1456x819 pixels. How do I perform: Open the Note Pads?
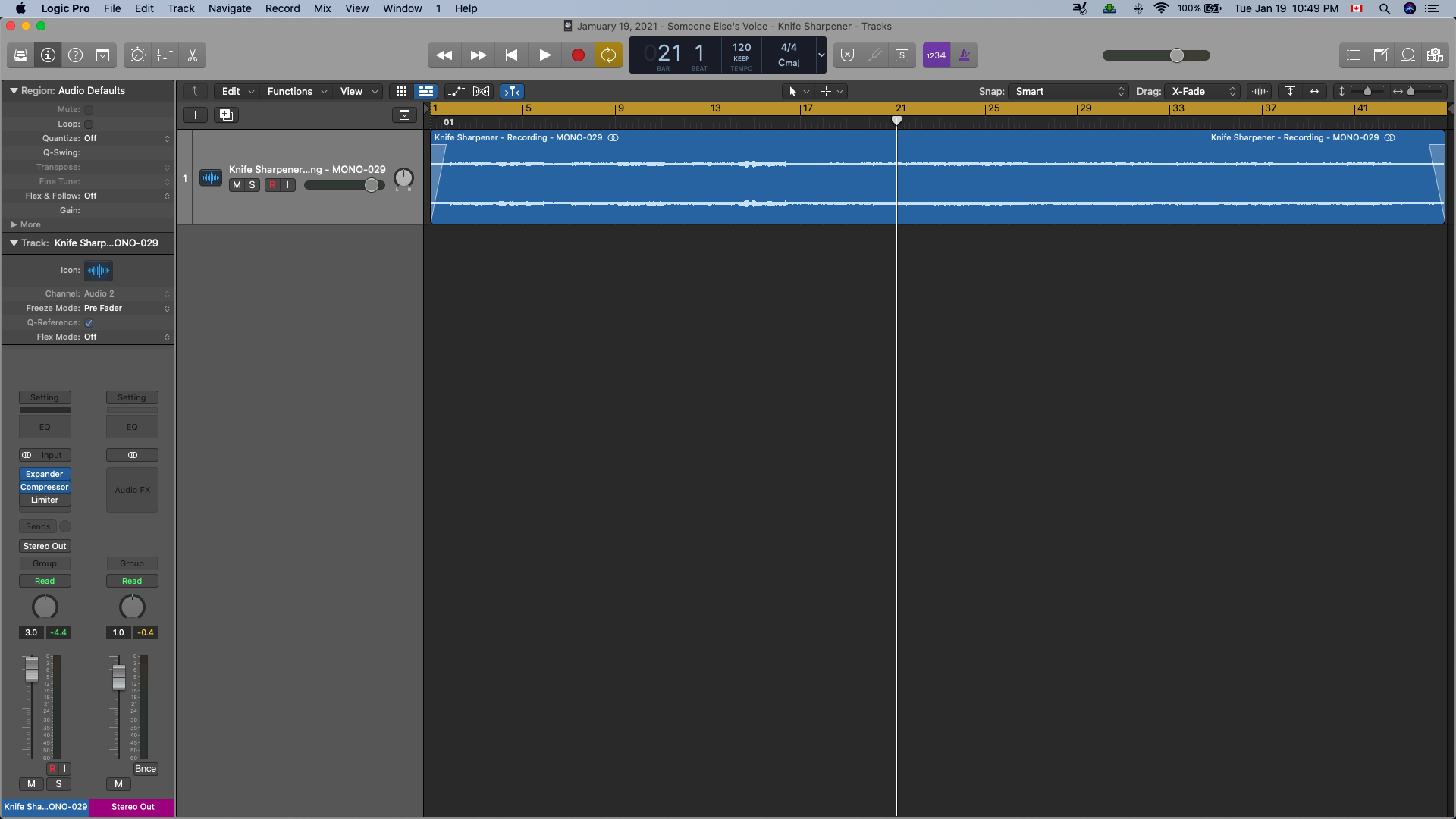(x=1381, y=55)
